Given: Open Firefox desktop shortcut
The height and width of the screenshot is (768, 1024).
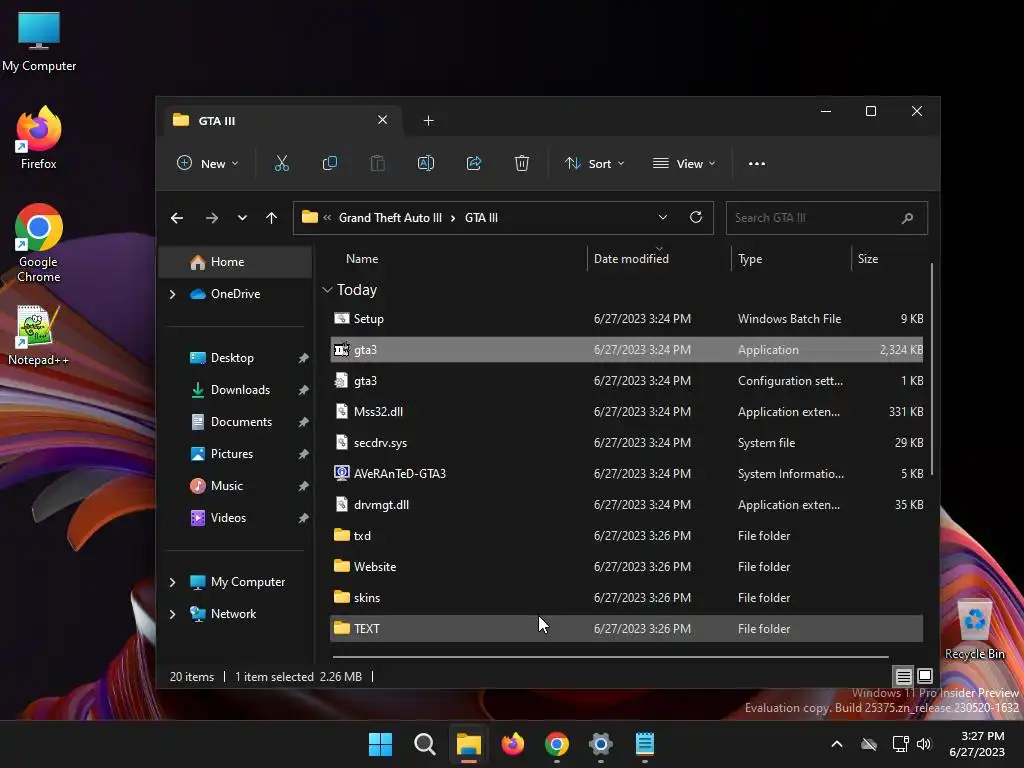Looking at the screenshot, I should [x=39, y=138].
